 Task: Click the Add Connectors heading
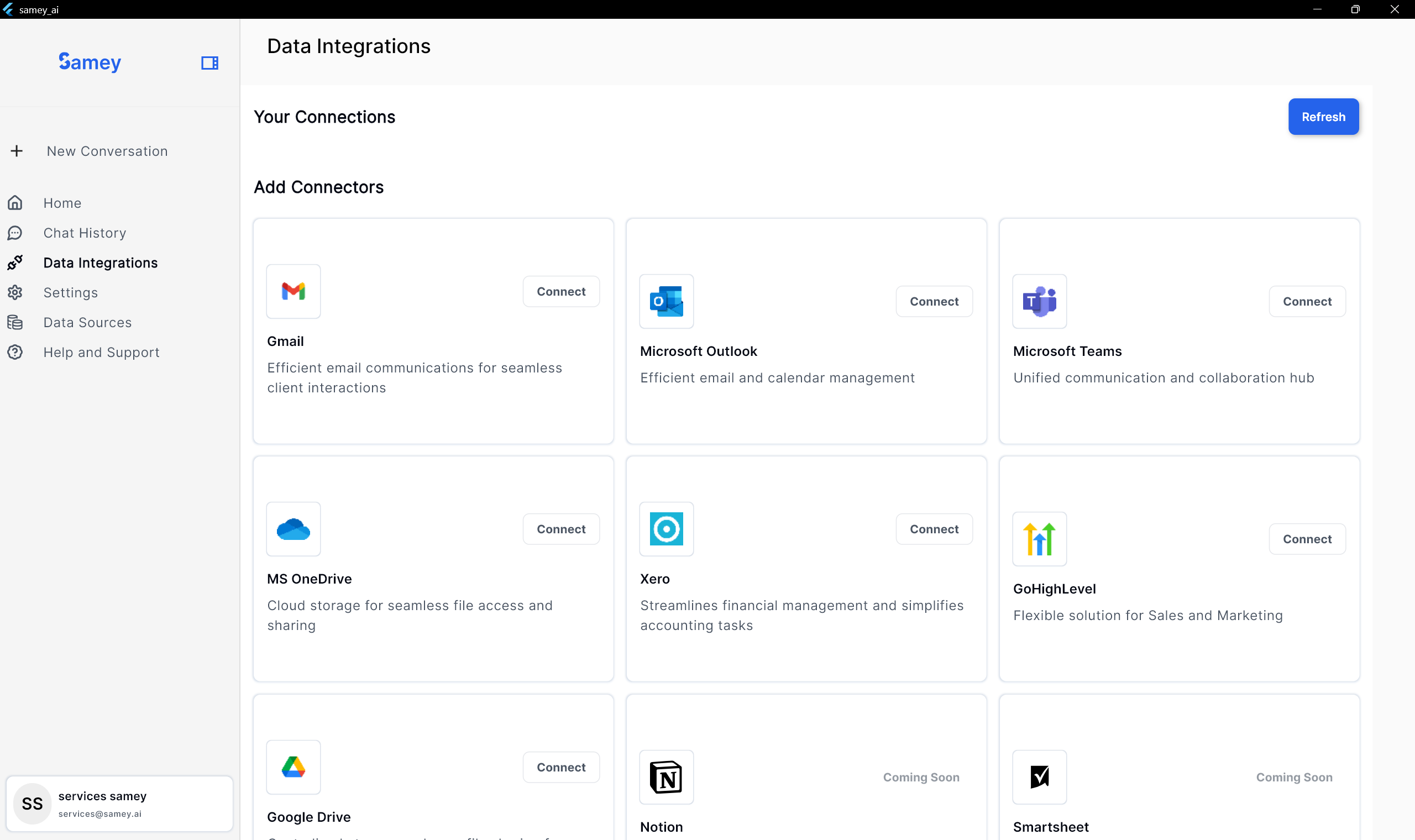(x=319, y=187)
